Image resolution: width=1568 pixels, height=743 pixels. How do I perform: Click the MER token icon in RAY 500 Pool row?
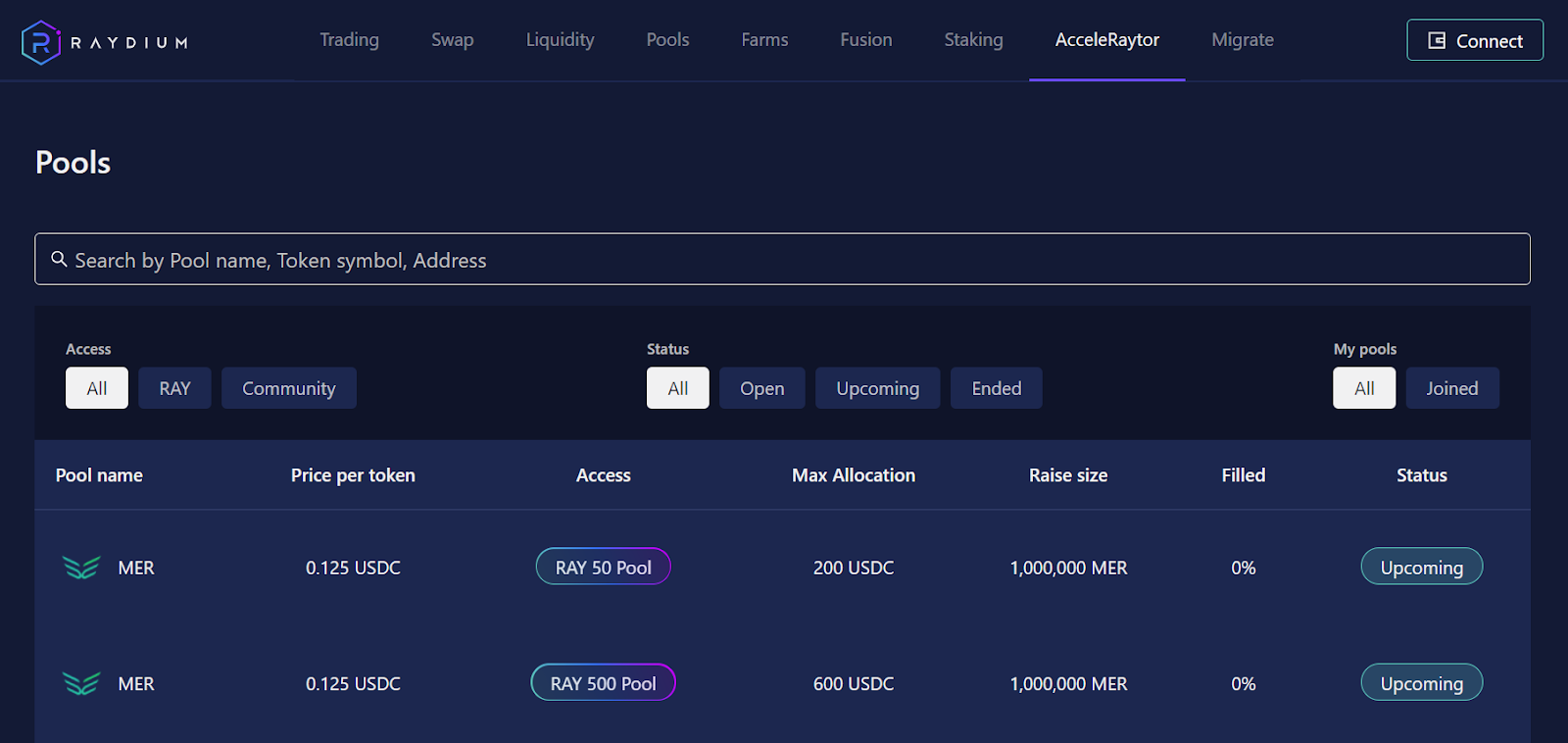[x=81, y=683]
